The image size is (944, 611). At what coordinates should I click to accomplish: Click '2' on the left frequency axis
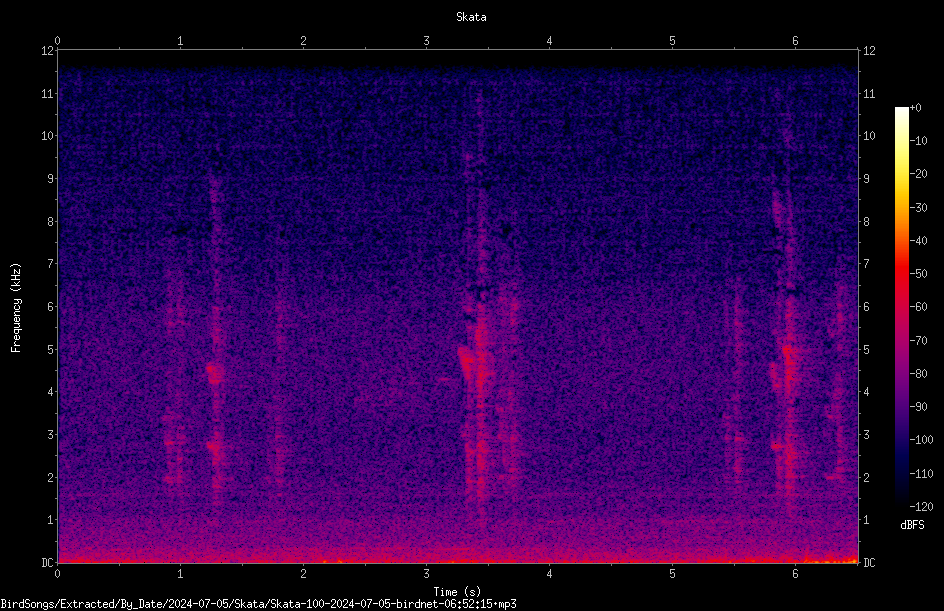[x=51, y=477]
